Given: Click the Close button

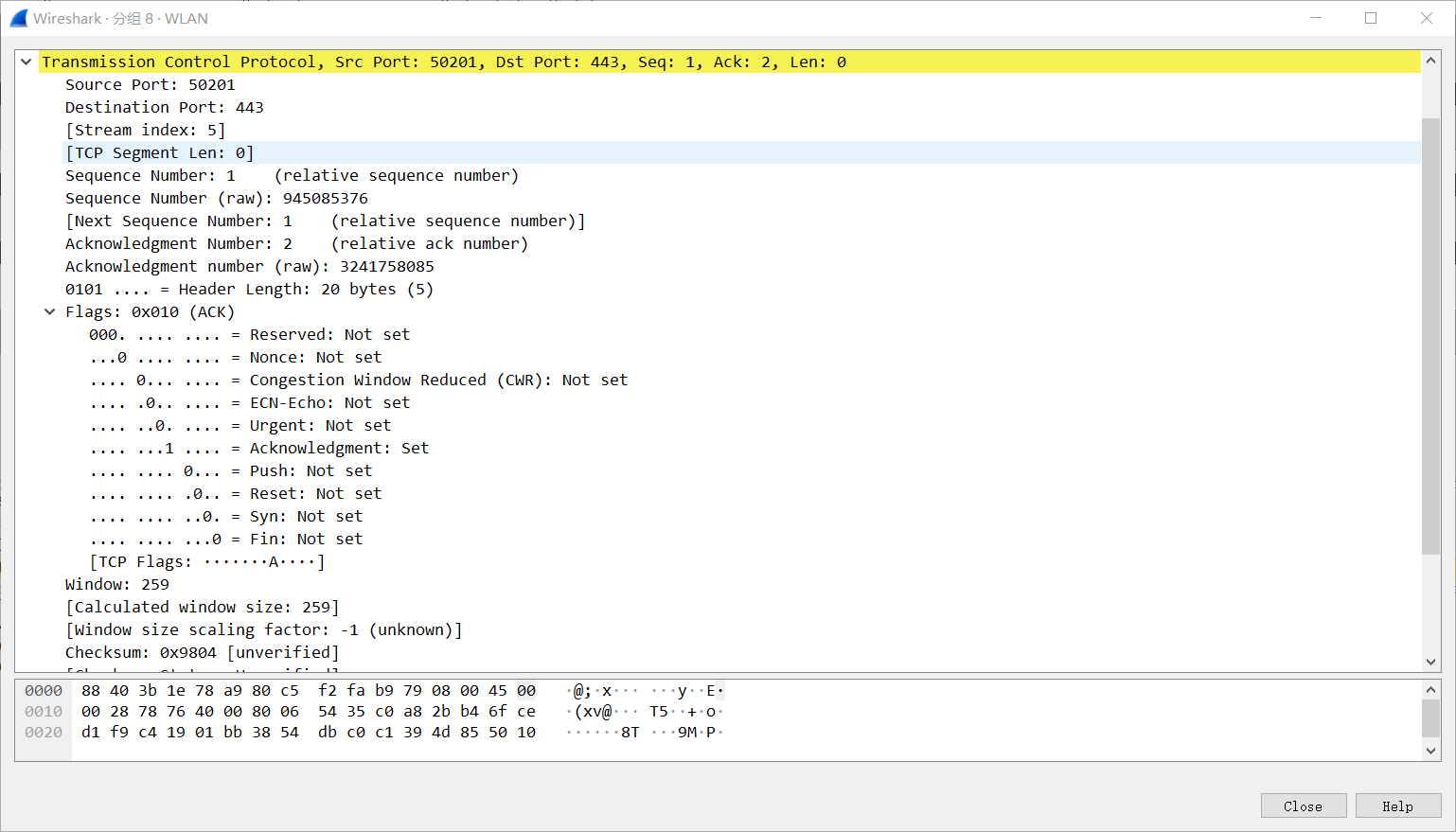Looking at the screenshot, I should click(x=1303, y=805).
